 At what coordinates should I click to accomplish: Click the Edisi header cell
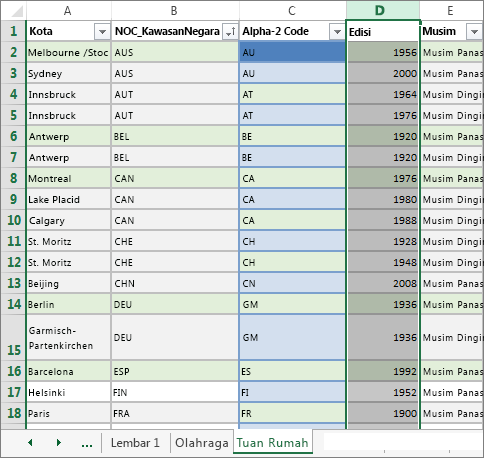click(x=383, y=32)
